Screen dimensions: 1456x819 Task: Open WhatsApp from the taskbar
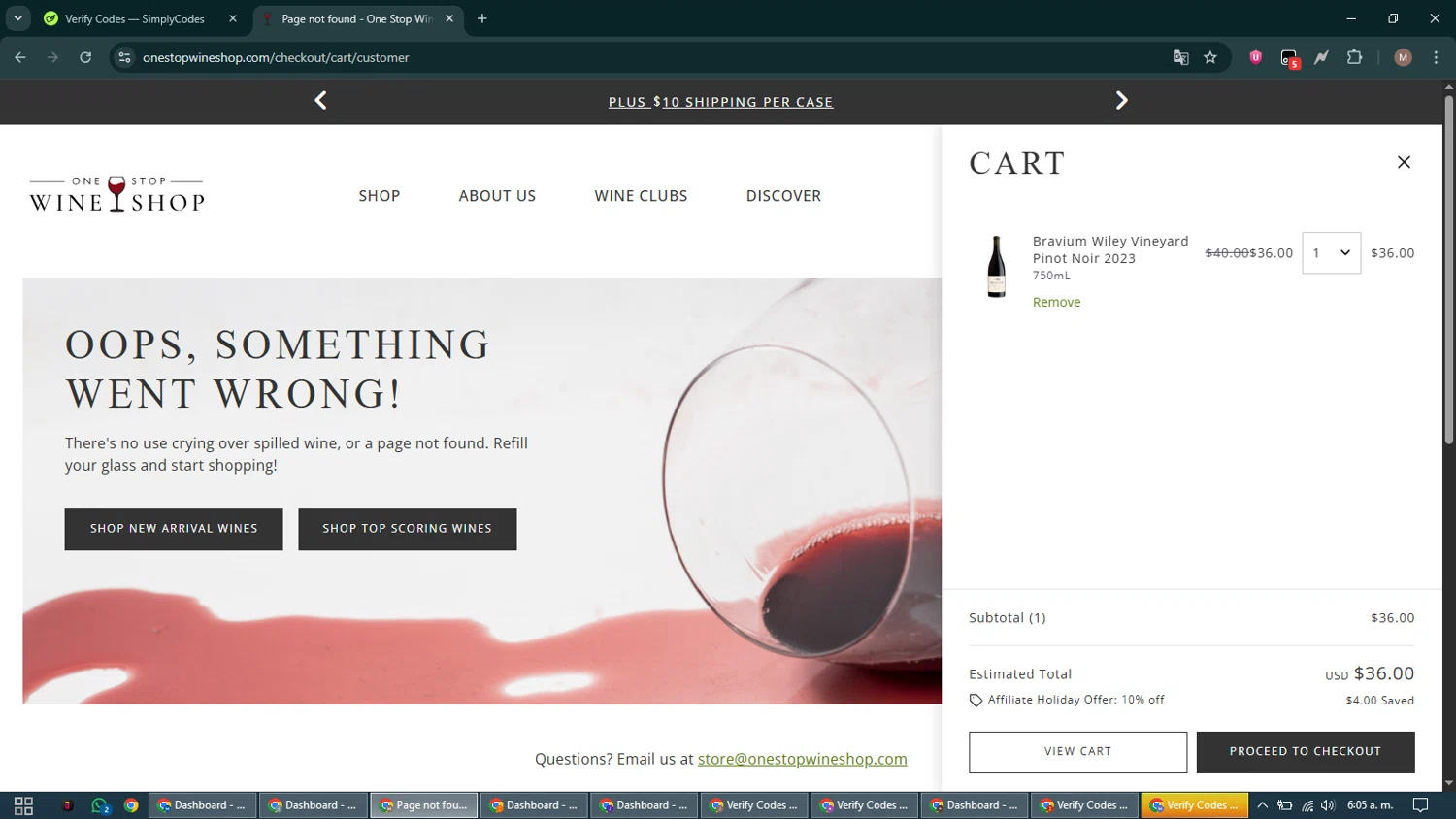pyautogui.click(x=99, y=805)
